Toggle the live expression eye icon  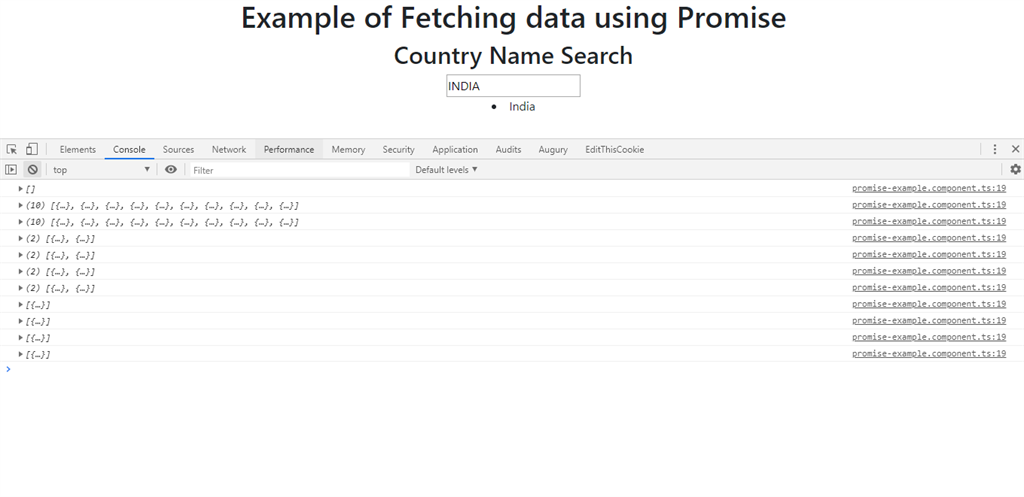pos(170,170)
